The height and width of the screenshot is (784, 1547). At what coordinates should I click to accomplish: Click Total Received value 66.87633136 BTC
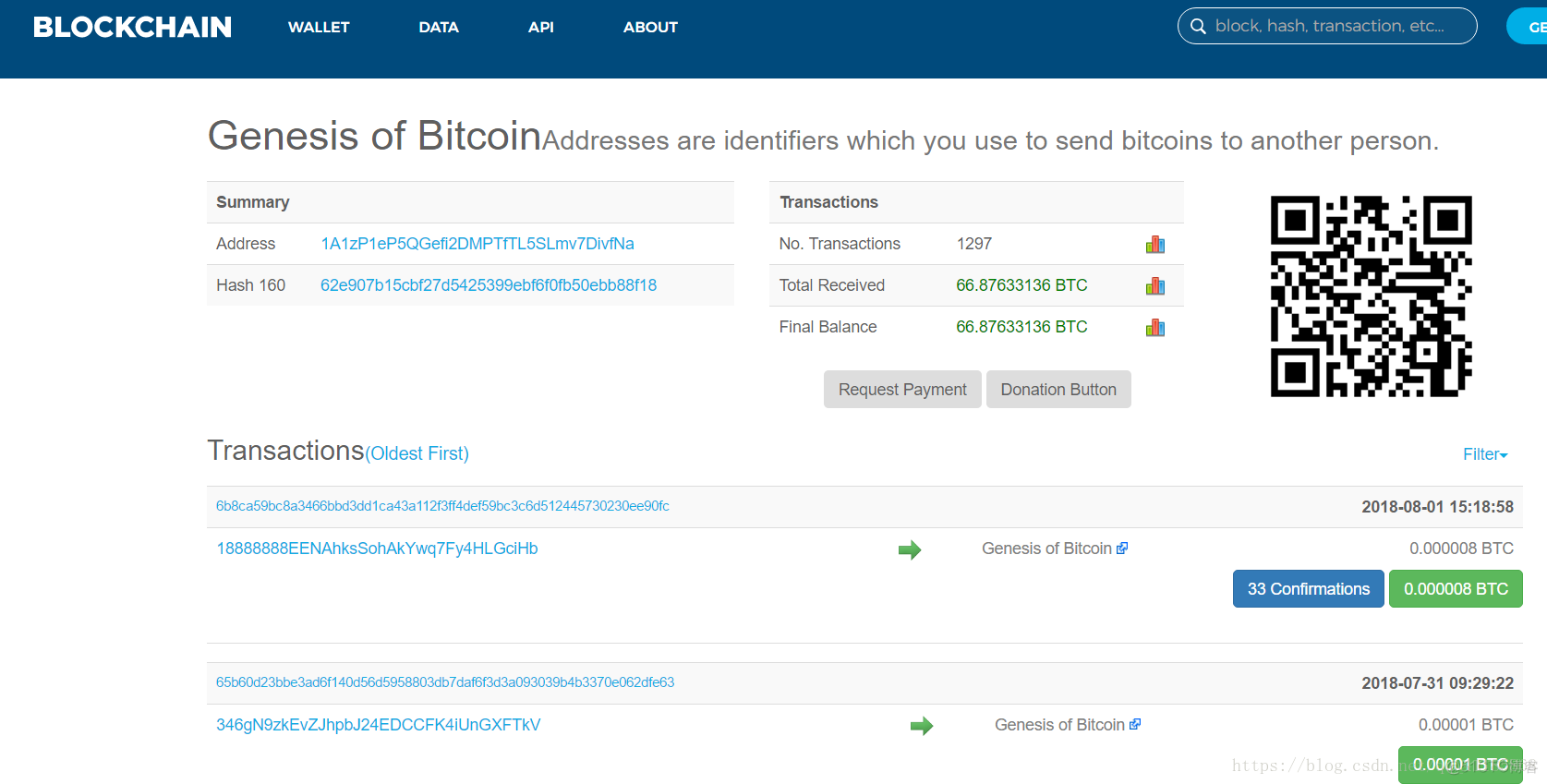[1021, 285]
